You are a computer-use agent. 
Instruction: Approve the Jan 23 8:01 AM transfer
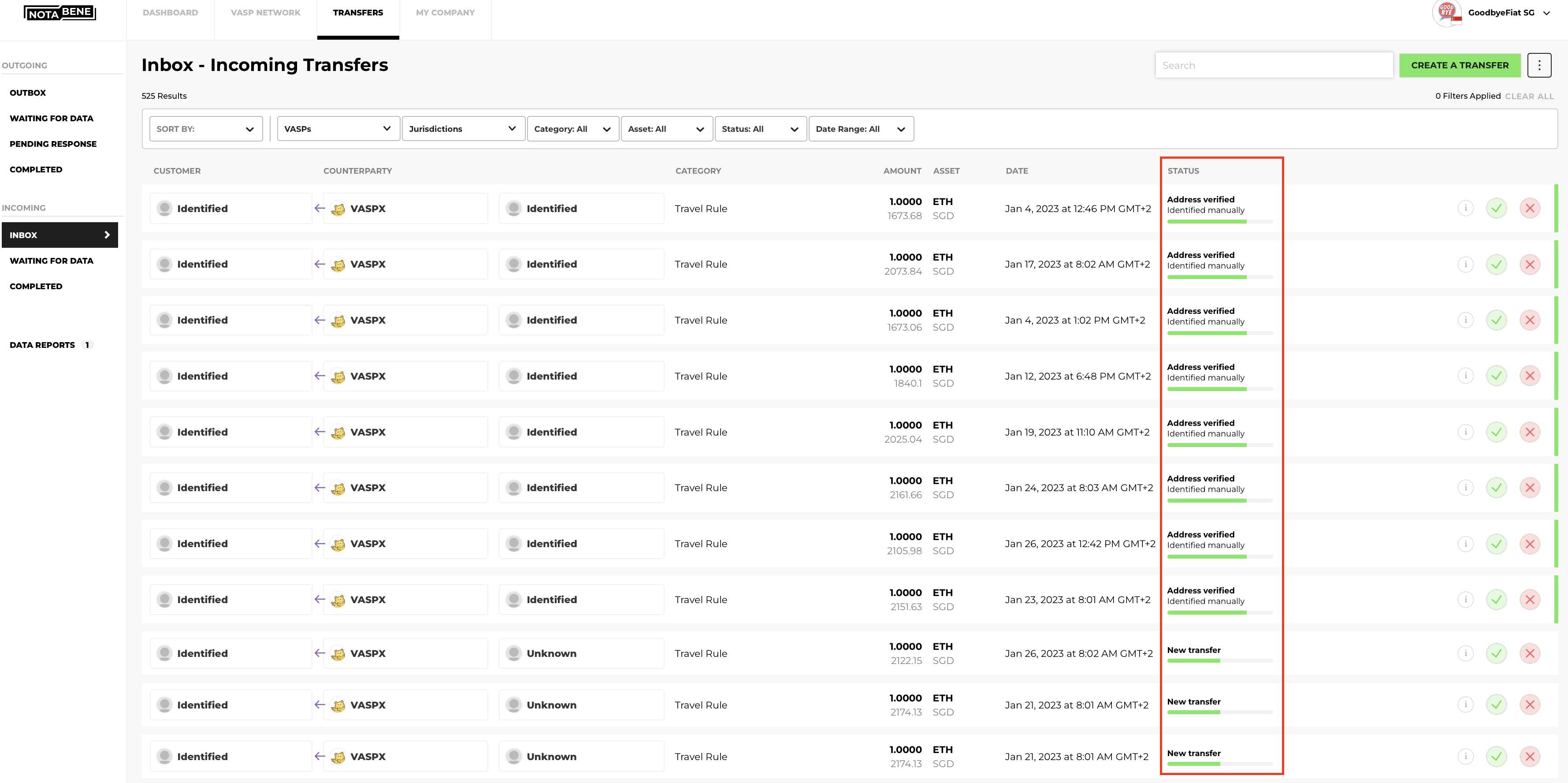click(1496, 600)
